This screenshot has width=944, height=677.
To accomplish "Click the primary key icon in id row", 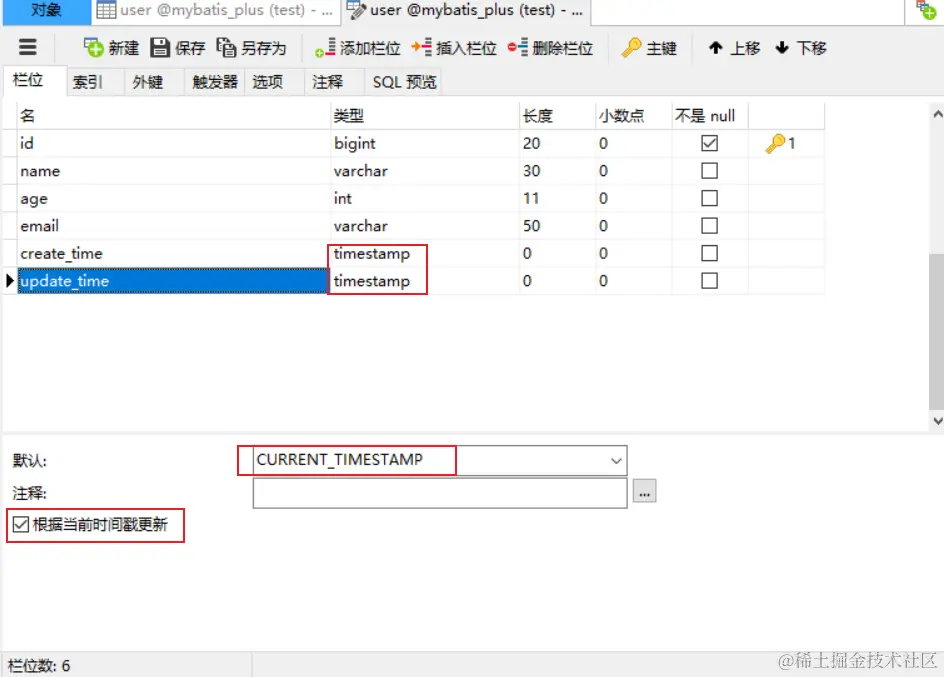I will click(775, 143).
